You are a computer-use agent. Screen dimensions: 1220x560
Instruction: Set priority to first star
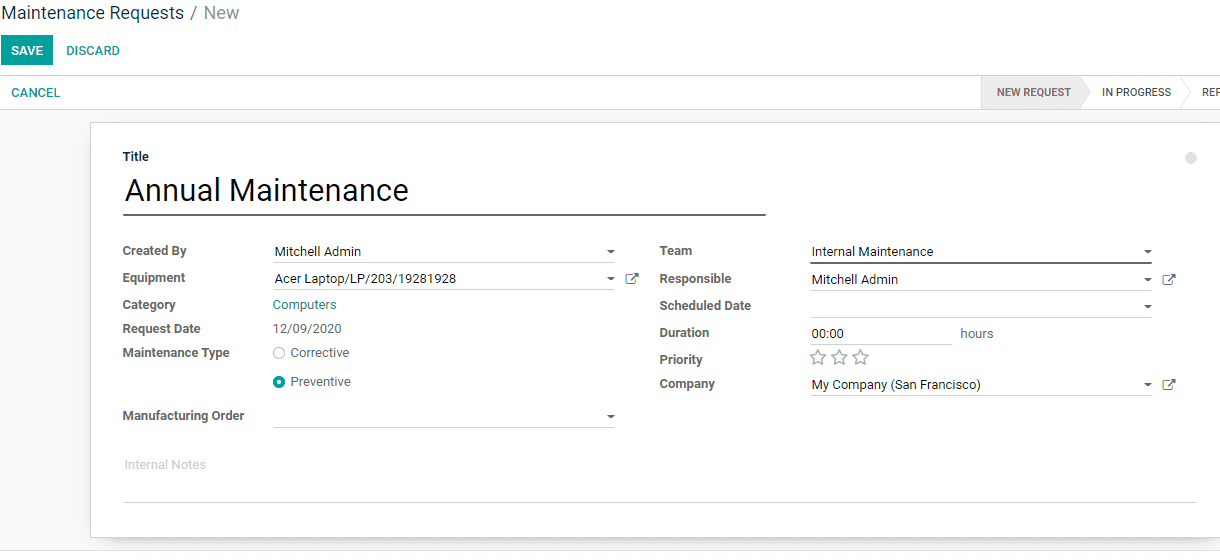[818, 358]
